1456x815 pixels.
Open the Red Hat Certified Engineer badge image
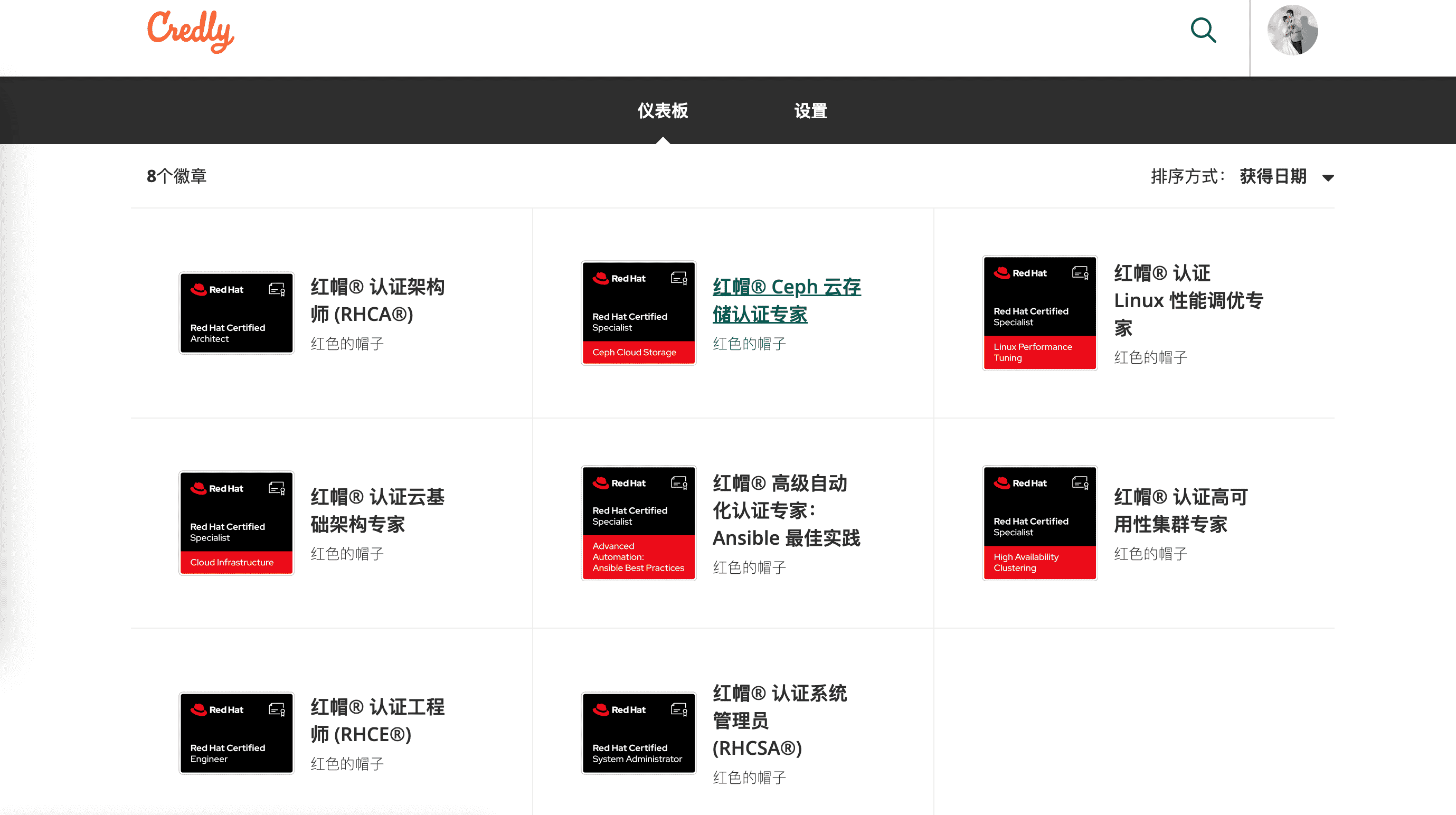coord(237,734)
